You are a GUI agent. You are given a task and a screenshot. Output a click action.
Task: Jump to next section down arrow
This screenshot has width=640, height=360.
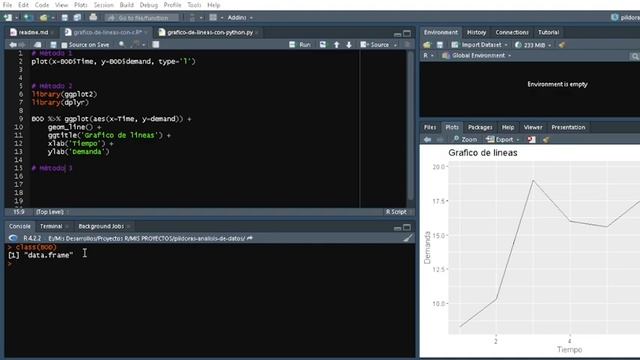[x=349, y=45]
